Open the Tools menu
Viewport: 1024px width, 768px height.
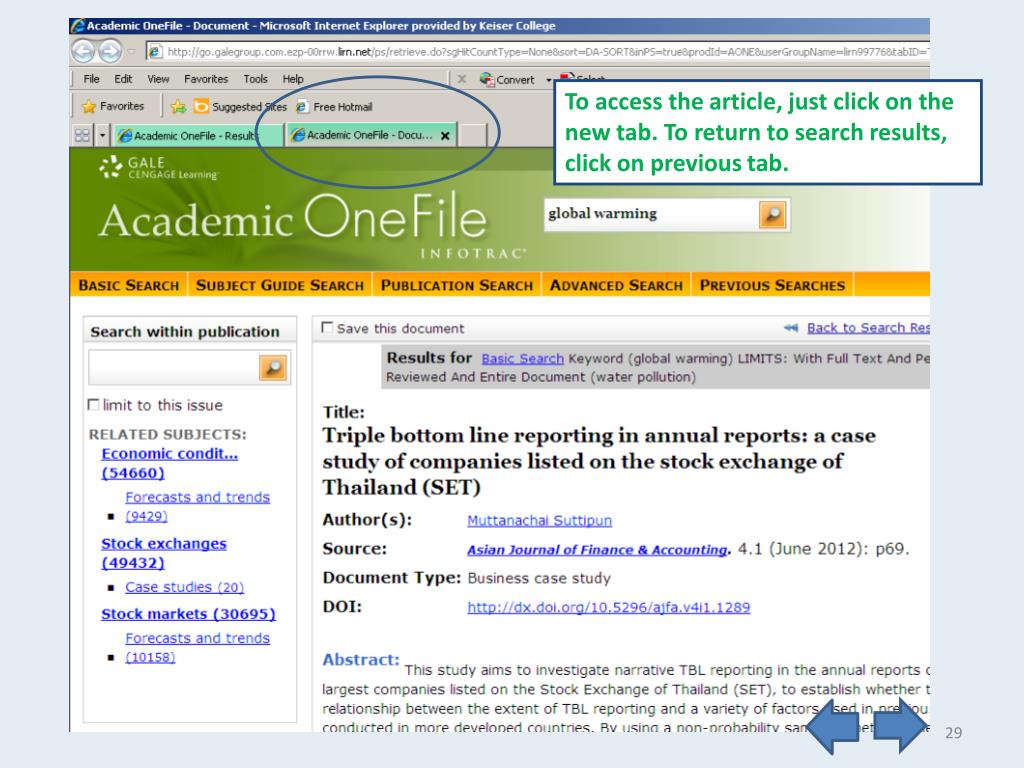[x=255, y=78]
